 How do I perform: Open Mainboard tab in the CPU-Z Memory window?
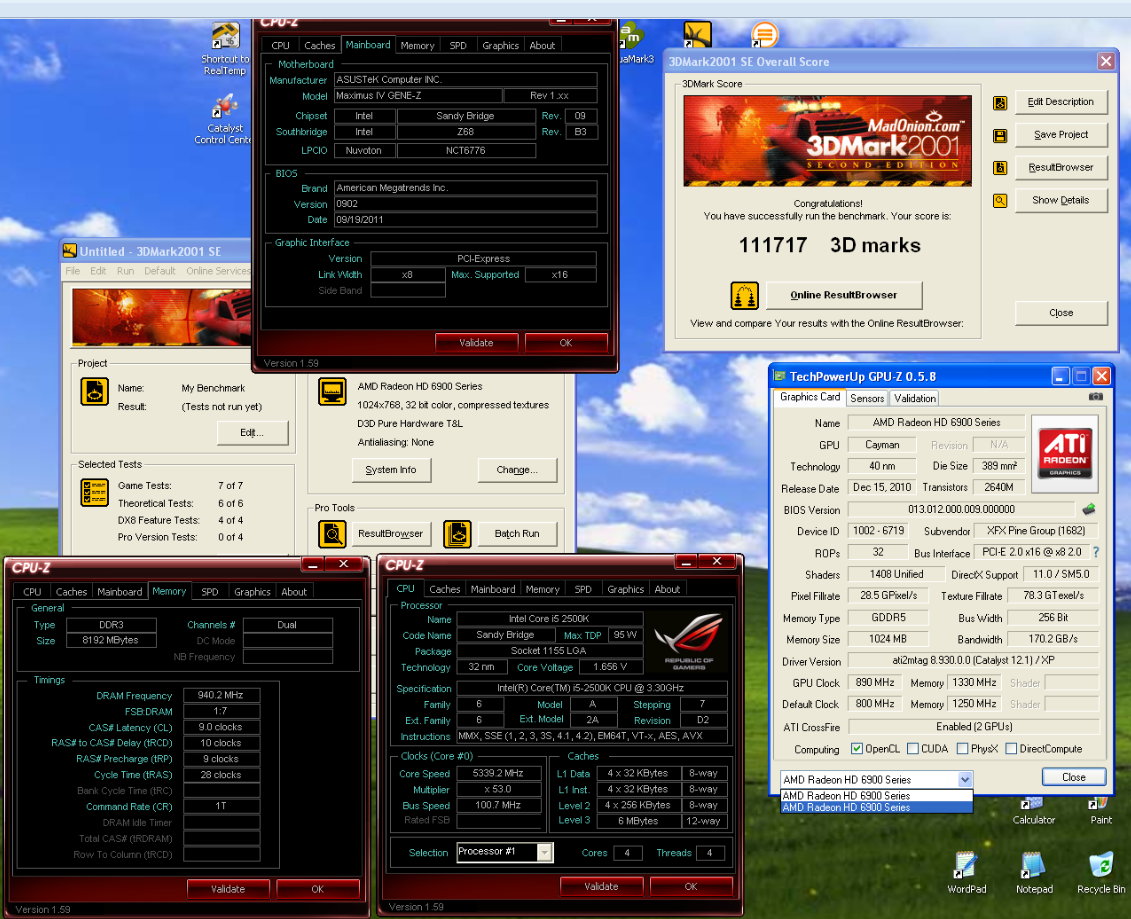(x=120, y=592)
